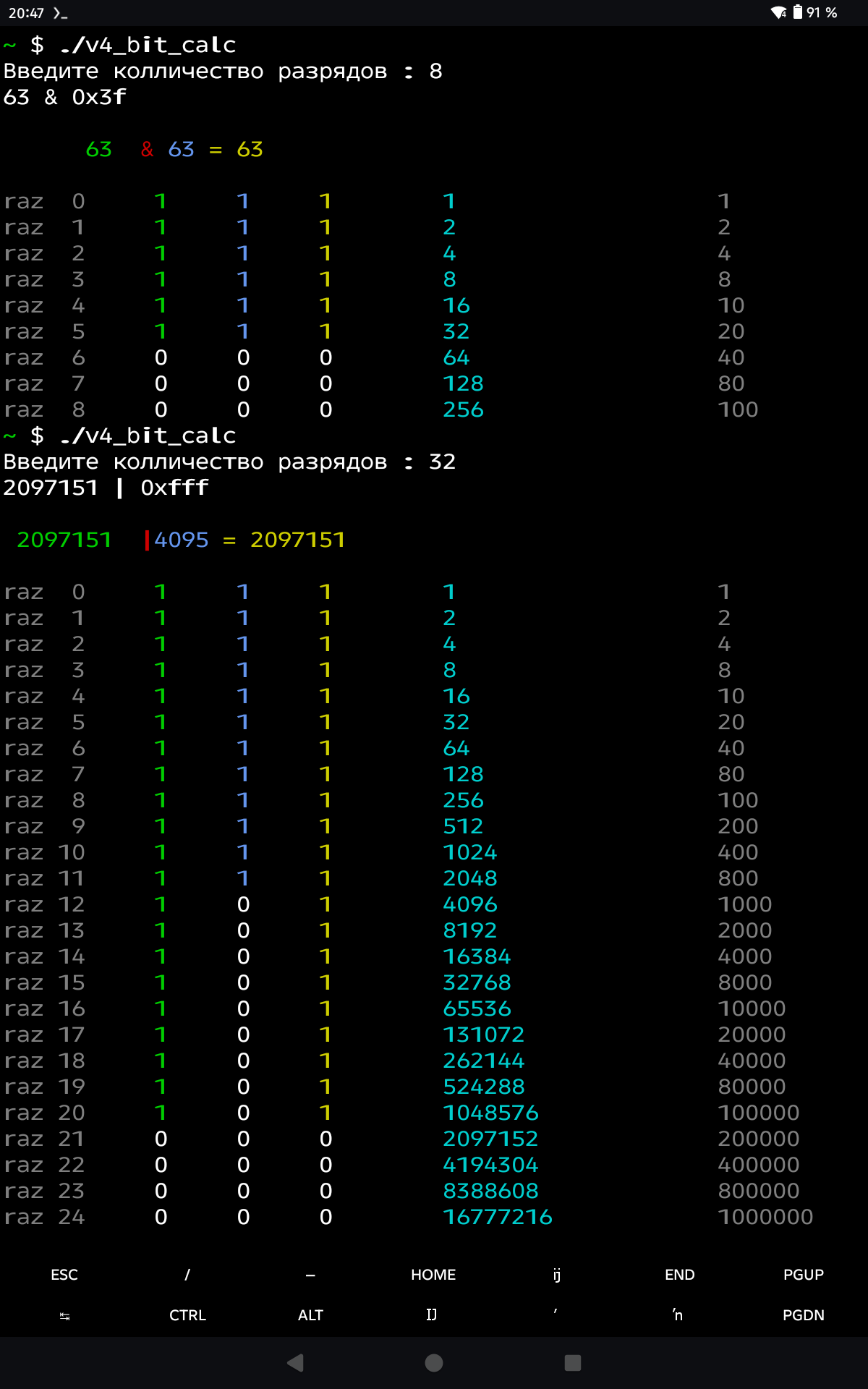Select the gray hex value 800000
This screenshot has height=1389, width=868.
click(x=759, y=1191)
